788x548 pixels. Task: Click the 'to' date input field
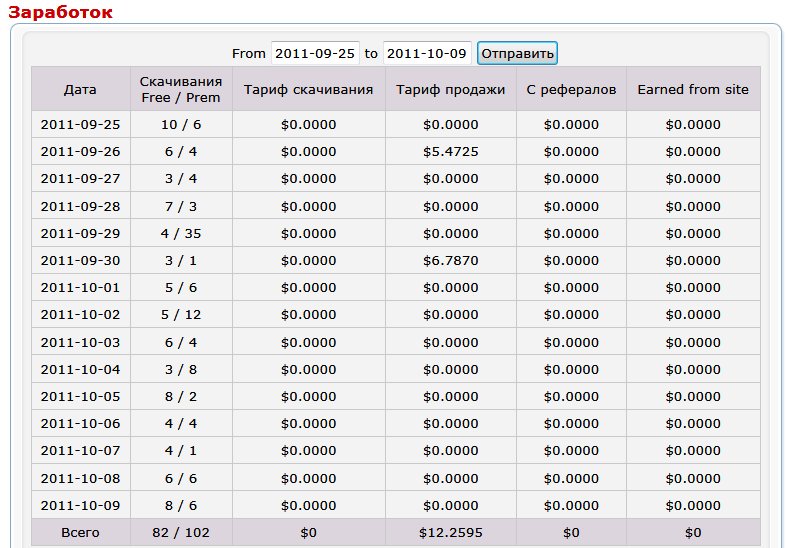tap(427, 53)
